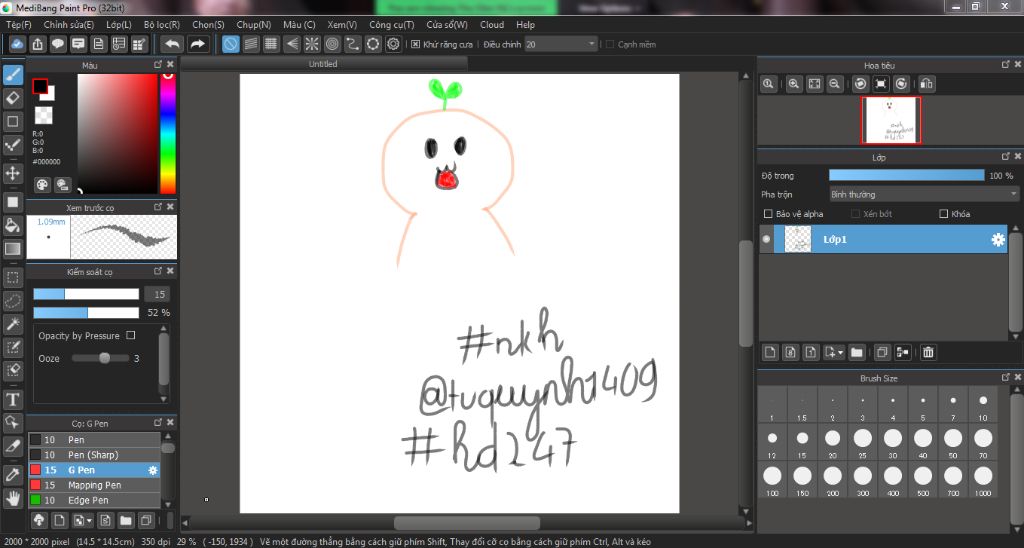Select the Gradient tool
Screen dimensions: 1024x548
pyautogui.click(x=12, y=249)
